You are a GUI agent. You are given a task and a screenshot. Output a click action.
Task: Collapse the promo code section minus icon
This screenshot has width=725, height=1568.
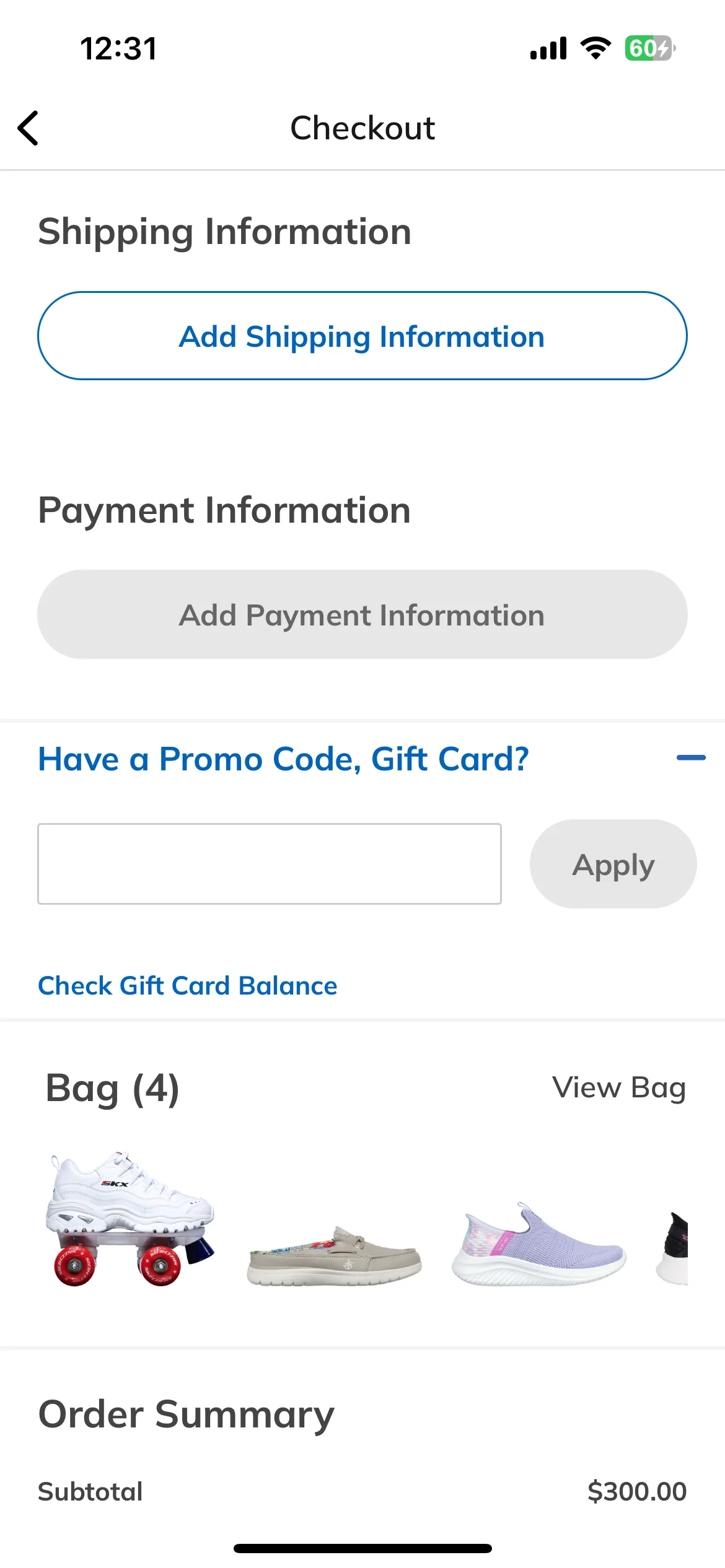(691, 757)
